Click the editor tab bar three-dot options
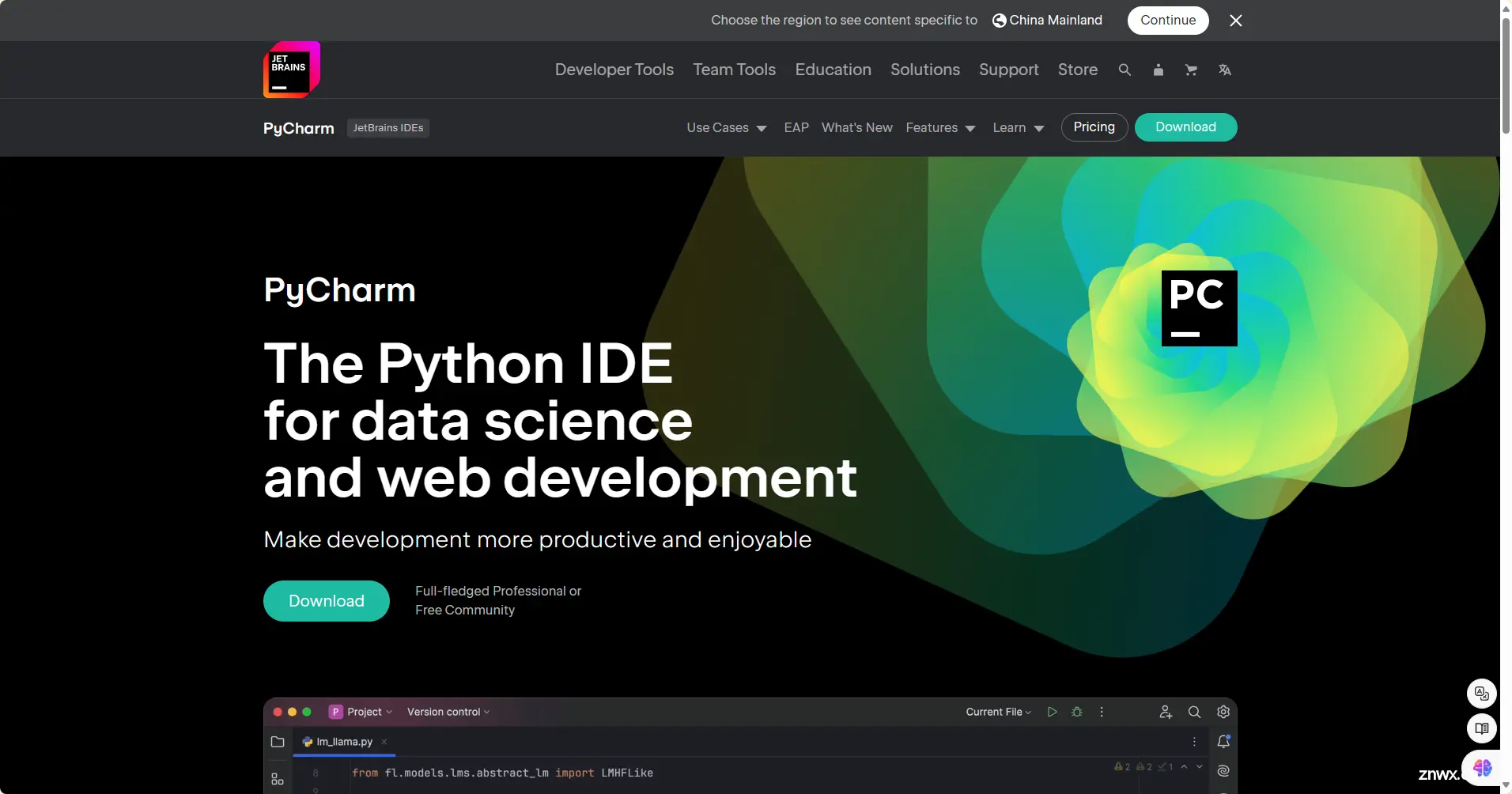Image resolution: width=1512 pixels, height=794 pixels. (x=1194, y=742)
